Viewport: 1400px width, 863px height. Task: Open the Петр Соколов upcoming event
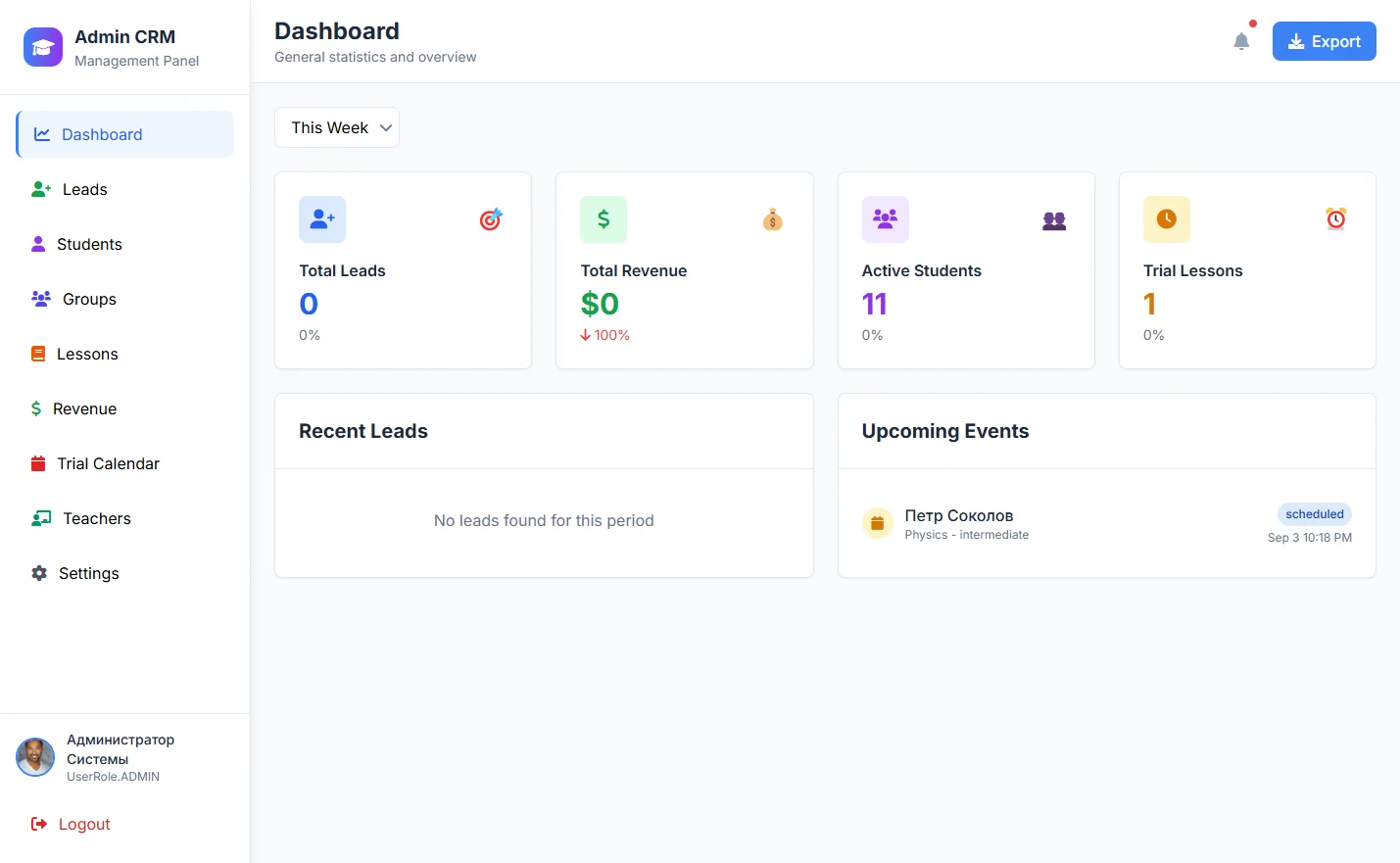(x=1107, y=523)
